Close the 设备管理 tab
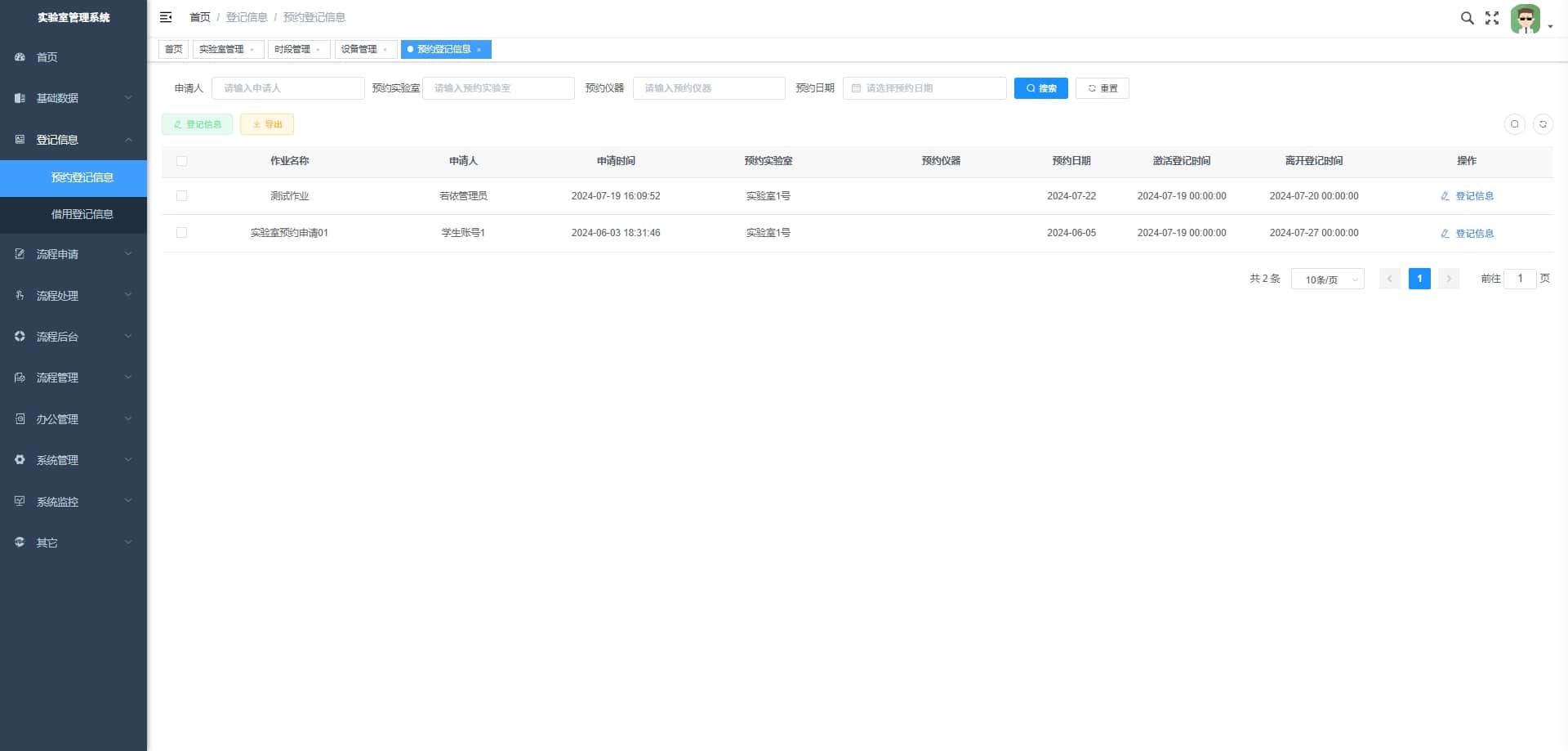The image size is (1568, 751). [x=385, y=50]
